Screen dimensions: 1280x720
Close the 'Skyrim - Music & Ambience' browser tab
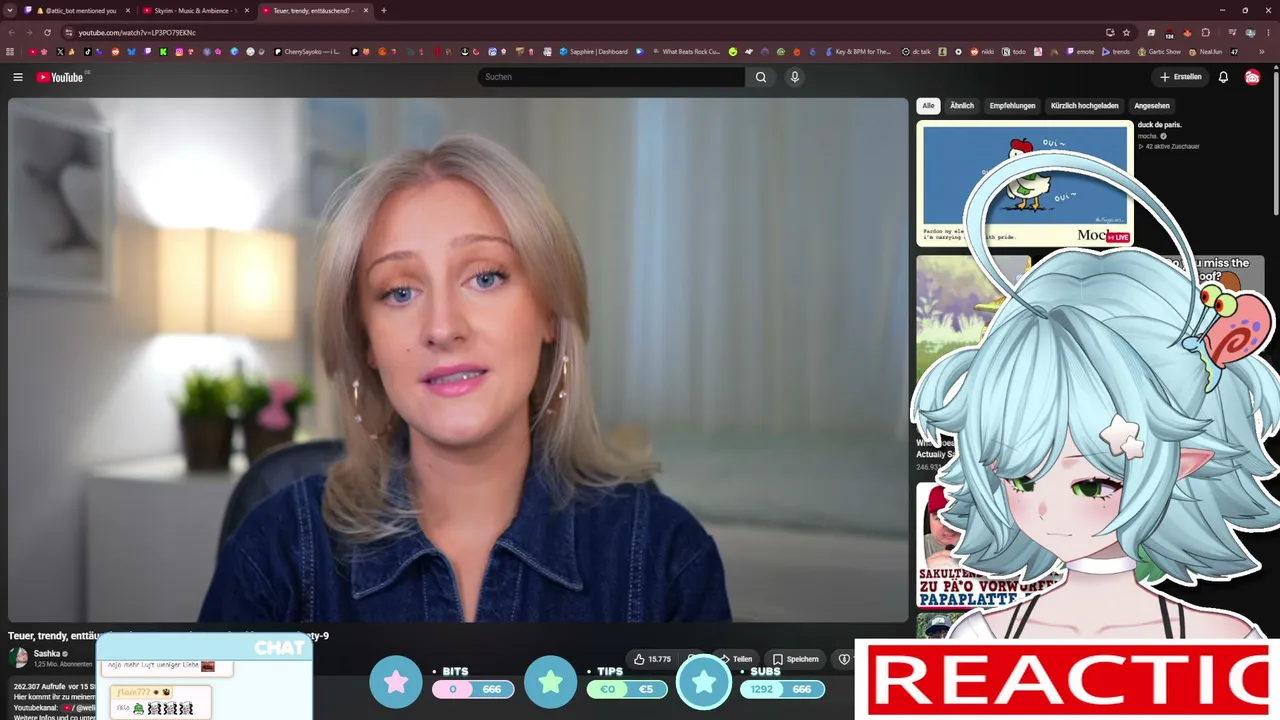click(248, 10)
